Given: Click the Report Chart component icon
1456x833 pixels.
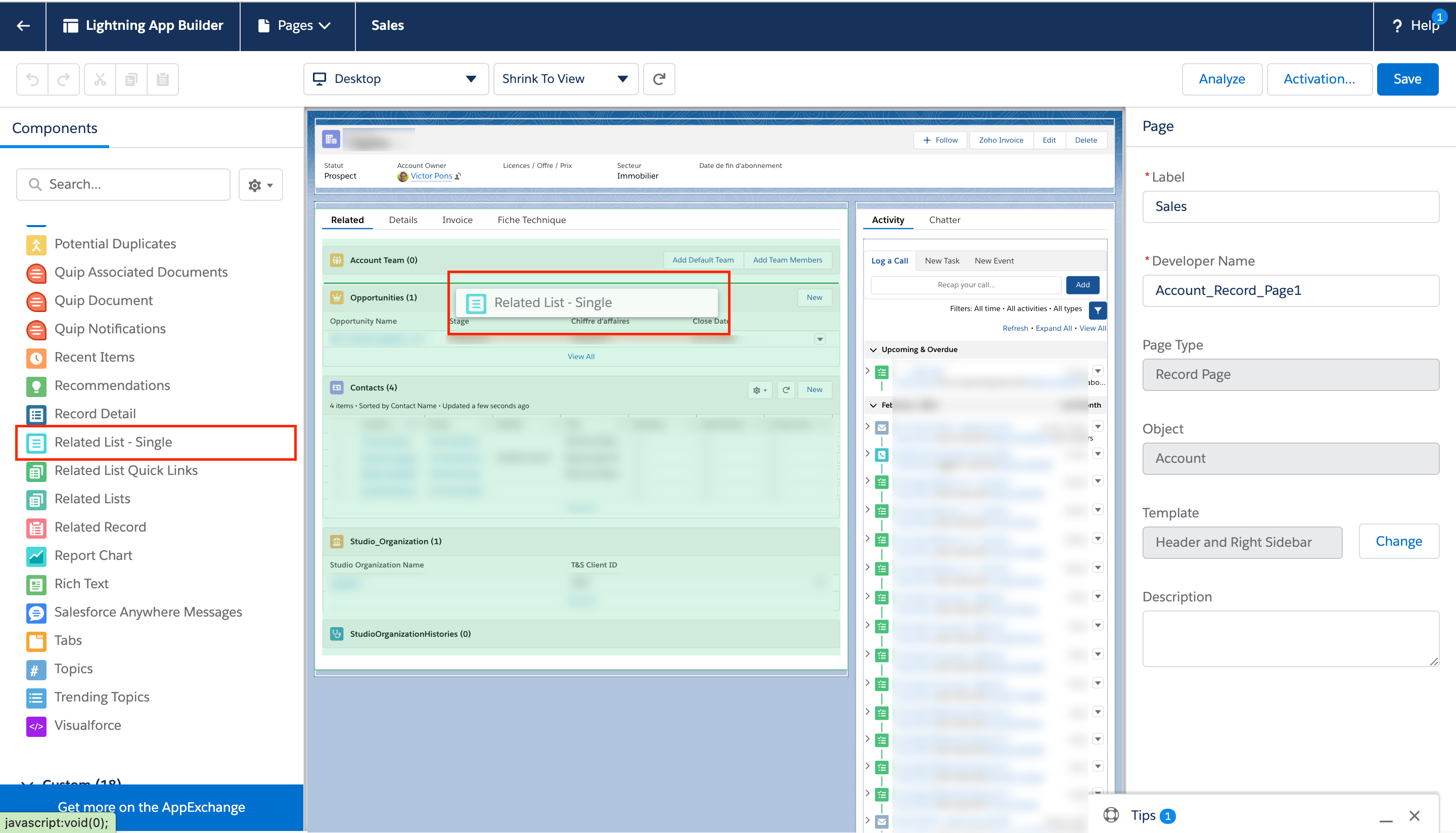Looking at the screenshot, I should click(36, 556).
